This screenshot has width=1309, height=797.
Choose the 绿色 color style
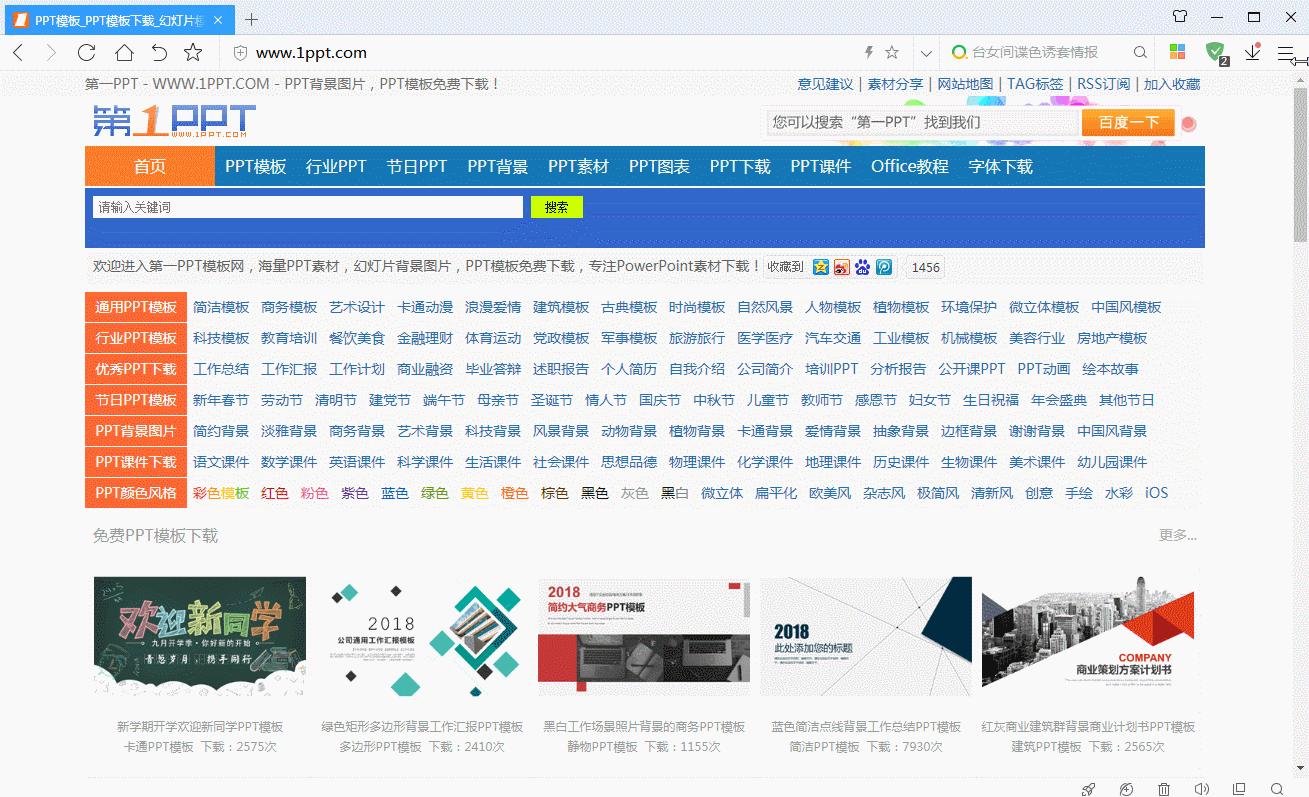(x=435, y=493)
